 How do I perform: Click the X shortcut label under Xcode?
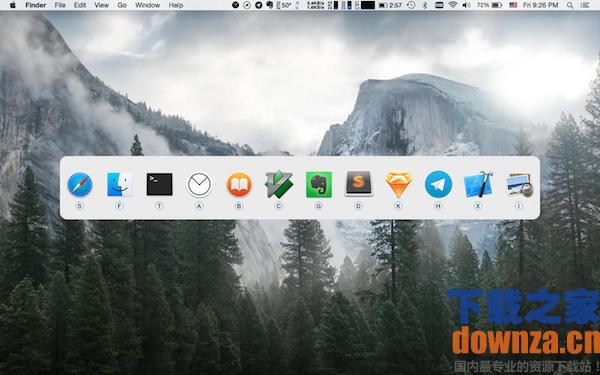[478, 206]
